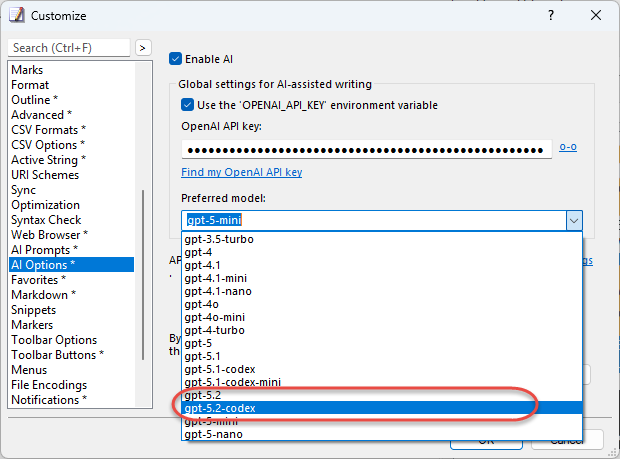The width and height of the screenshot is (620, 459).
Task: Open File Encodings settings
Action: pyautogui.click(x=72, y=385)
